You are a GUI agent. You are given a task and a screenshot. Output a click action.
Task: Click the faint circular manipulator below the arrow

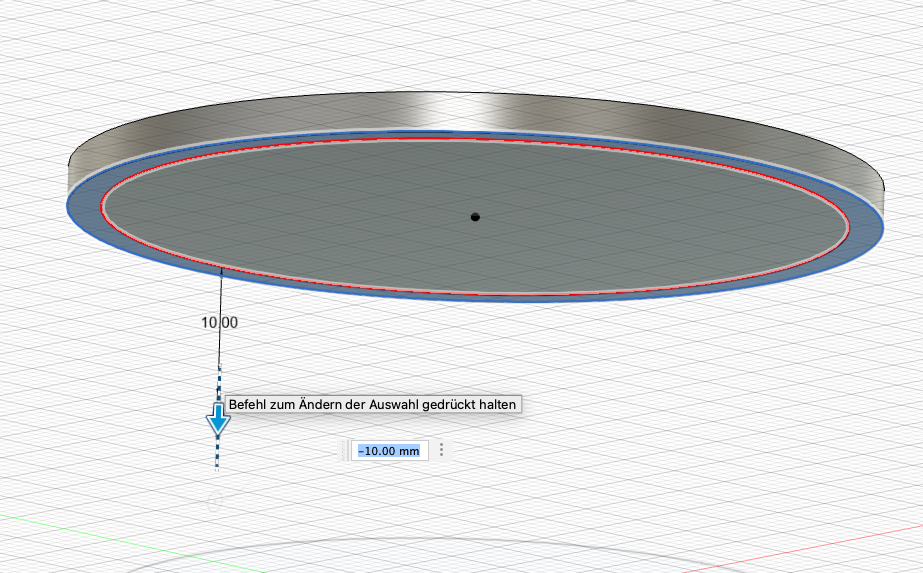click(214, 503)
